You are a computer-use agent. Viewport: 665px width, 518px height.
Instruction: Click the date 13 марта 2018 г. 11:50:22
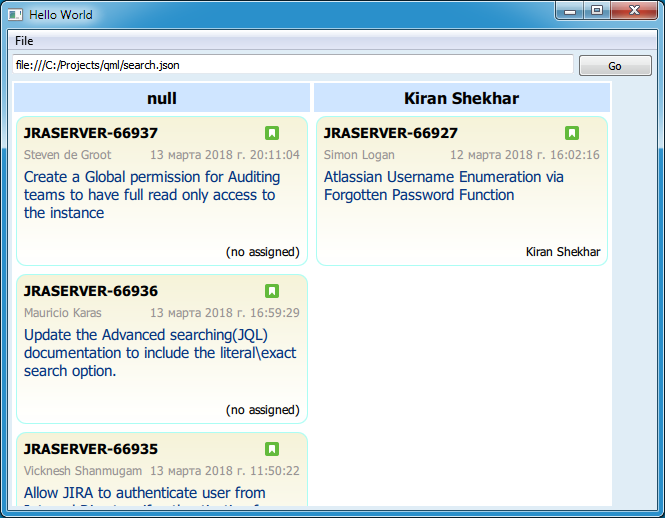[225, 470]
